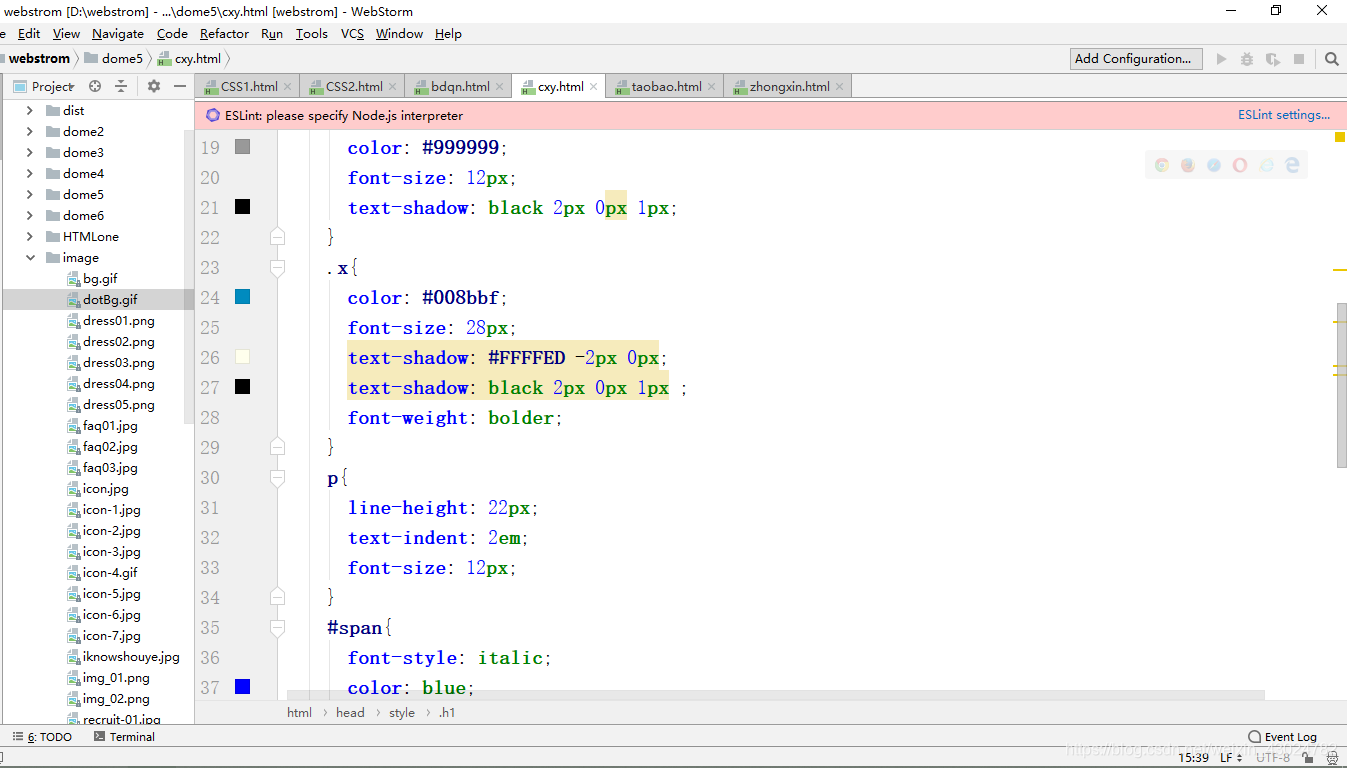Open the Navigate menu

coord(118,34)
